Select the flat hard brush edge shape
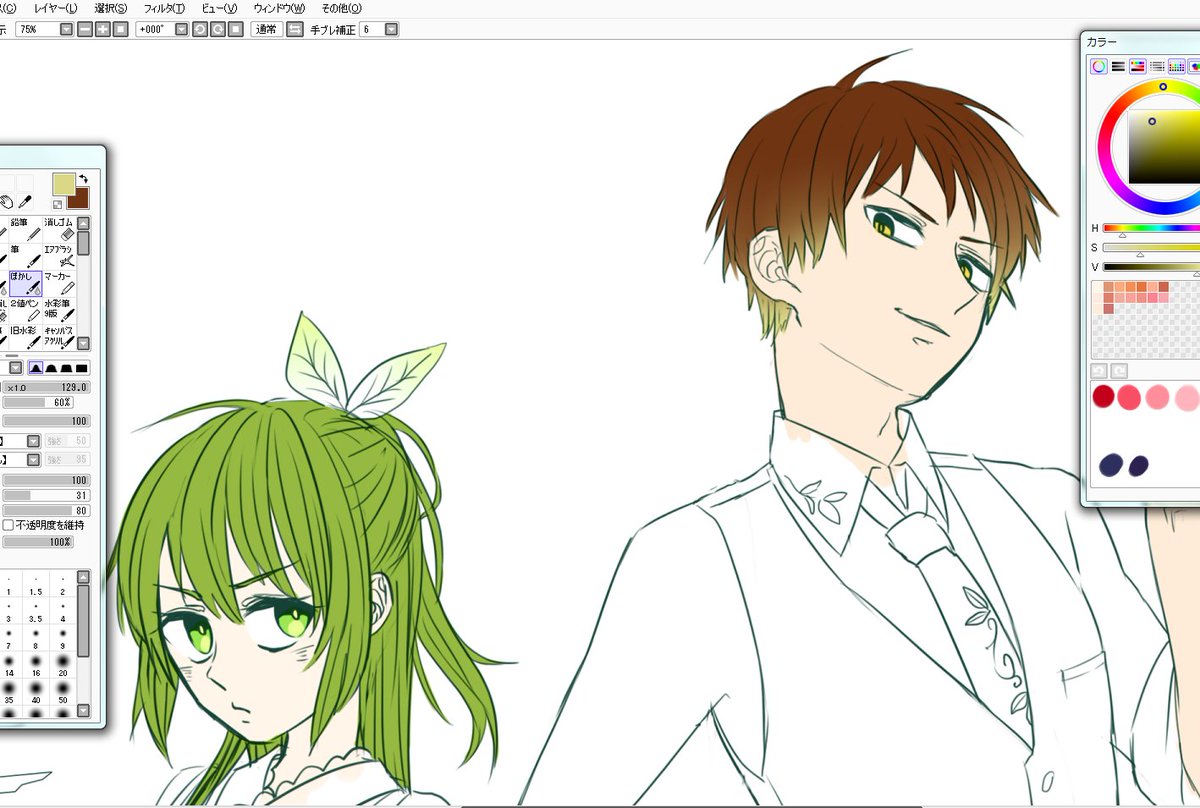 tap(82, 368)
